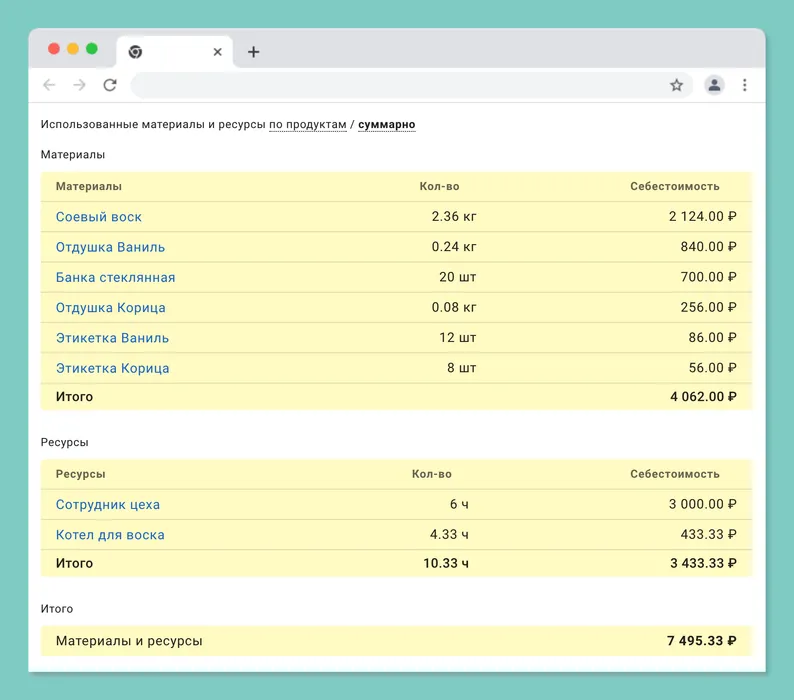
Task: Click the '256.00 ₽' cost cell
Action: [x=708, y=307]
